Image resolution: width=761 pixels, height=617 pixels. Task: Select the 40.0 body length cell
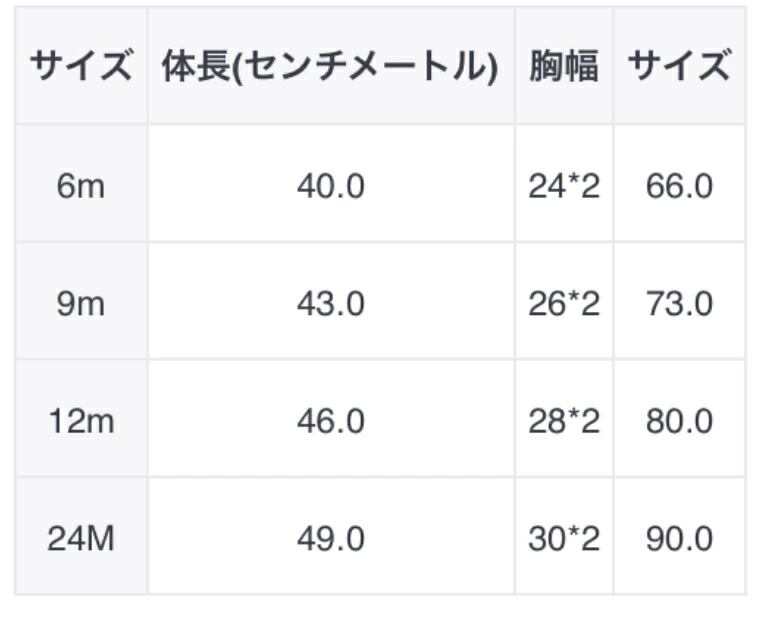tap(330, 185)
